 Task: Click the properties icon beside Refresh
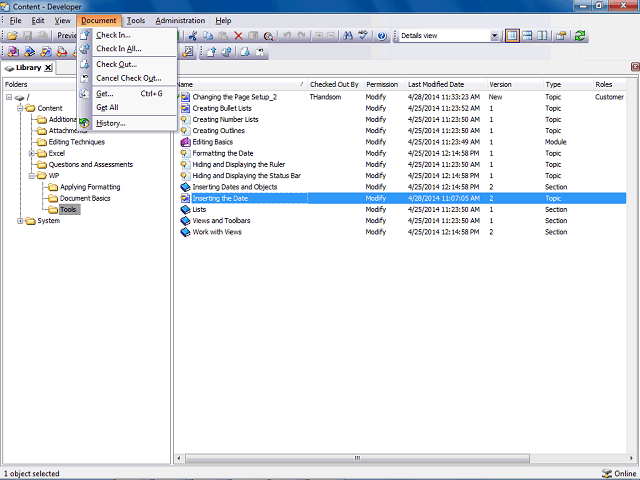tap(561, 36)
